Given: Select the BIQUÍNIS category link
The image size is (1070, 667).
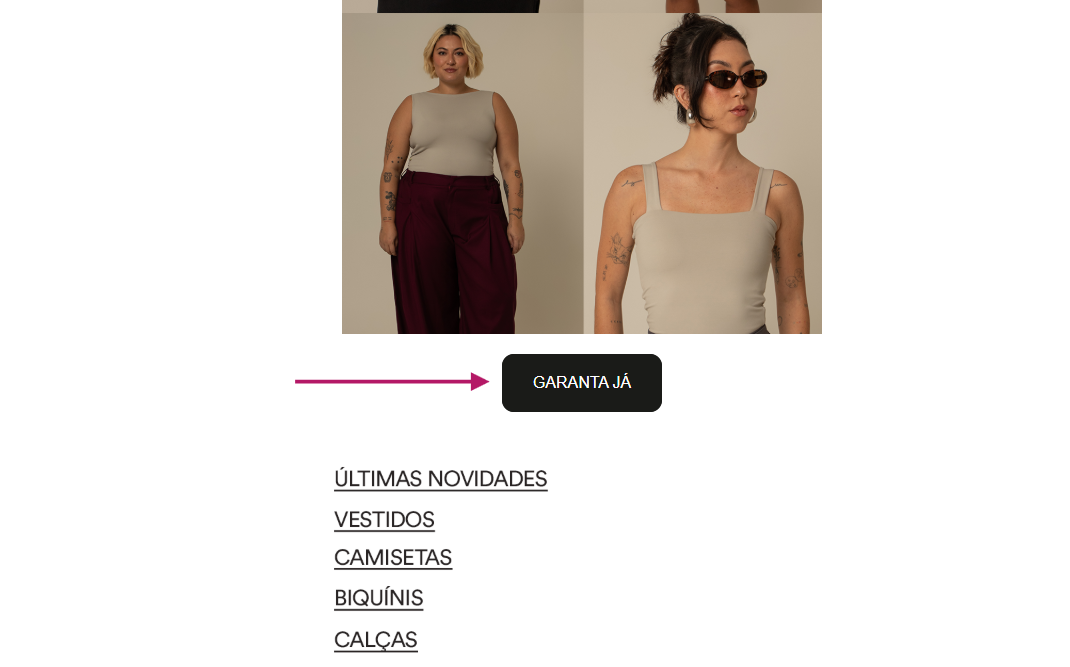Looking at the screenshot, I should click(379, 598).
